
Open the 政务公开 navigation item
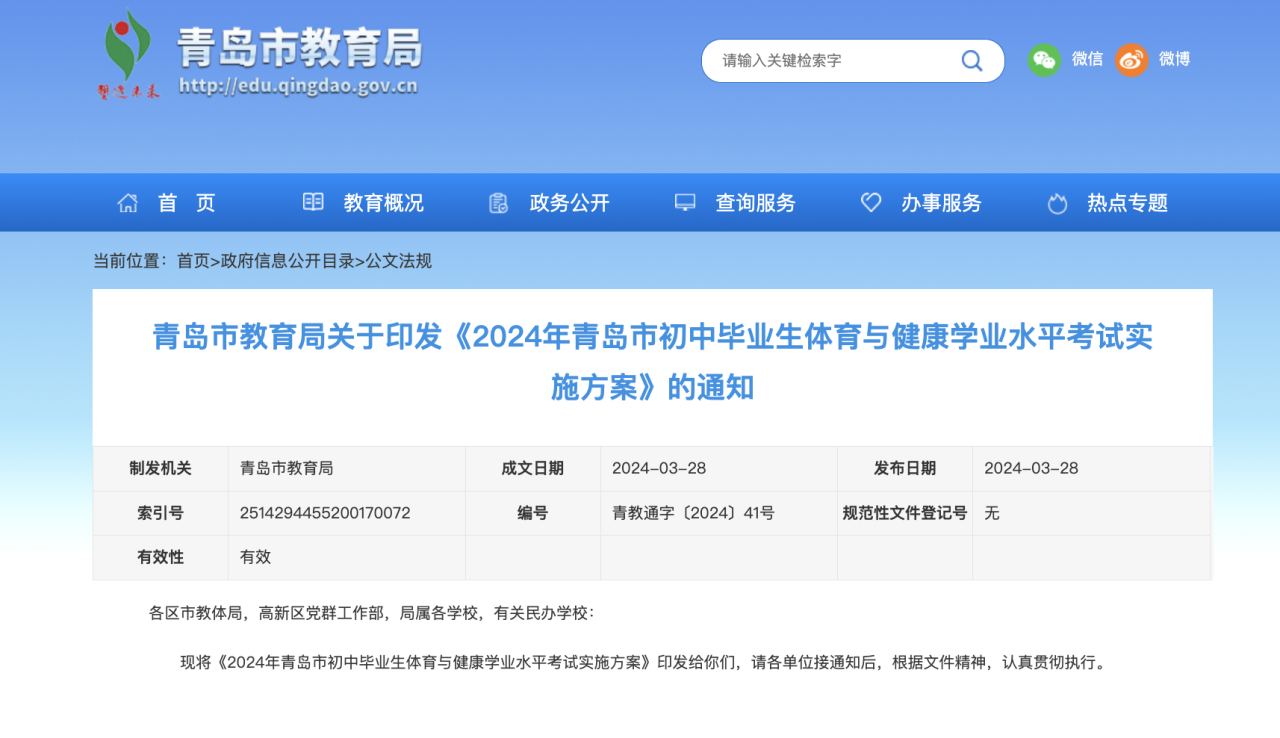pos(570,203)
